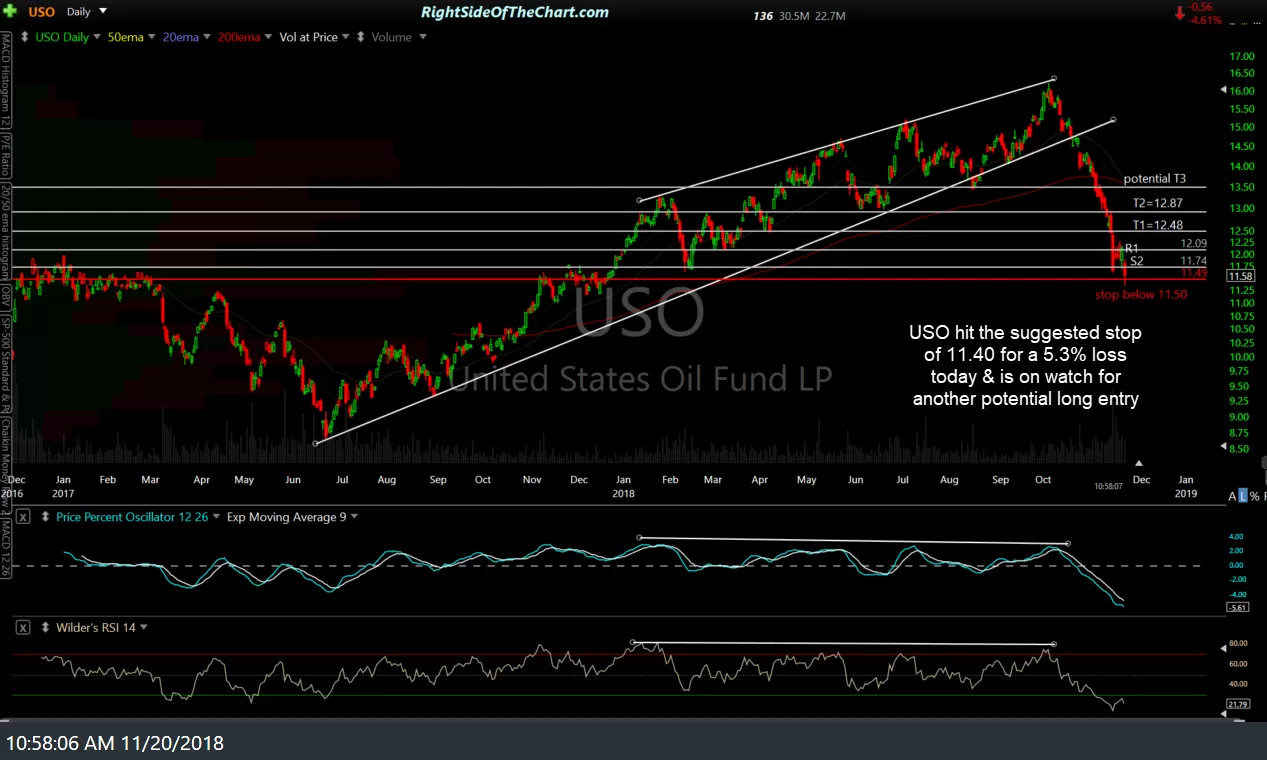Select the 20/50 ema histogram side tab
Image resolution: width=1267 pixels, height=760 pixels.
tap(6, 232)
